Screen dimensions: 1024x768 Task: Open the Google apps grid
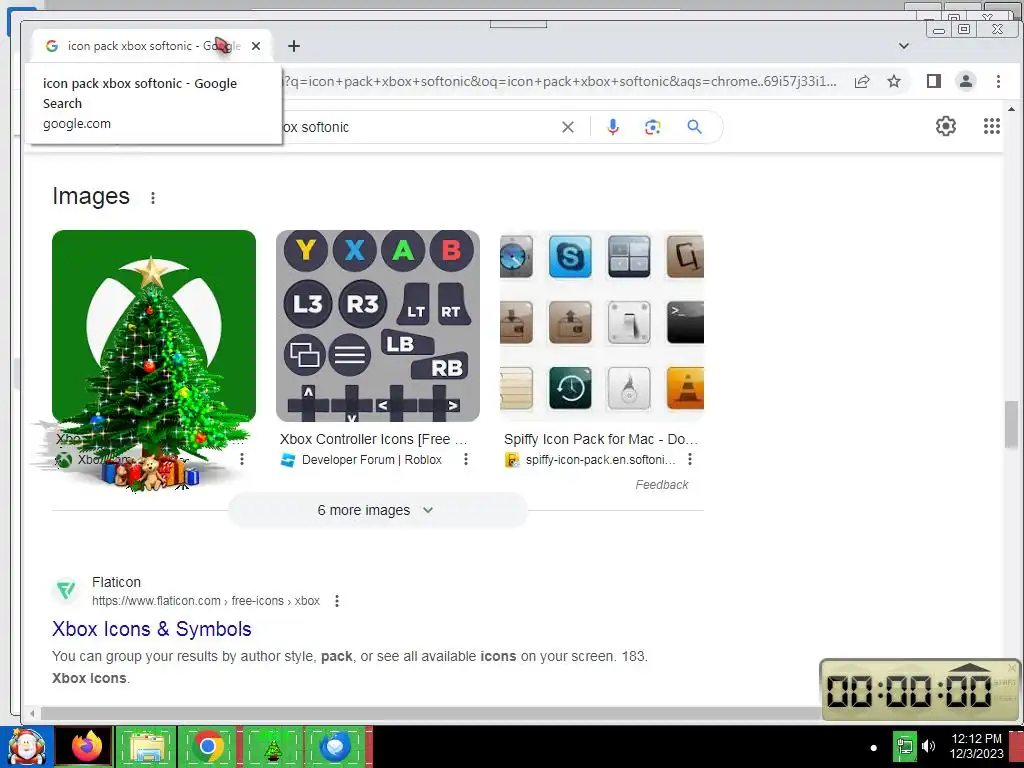click(x=992, y=126)
